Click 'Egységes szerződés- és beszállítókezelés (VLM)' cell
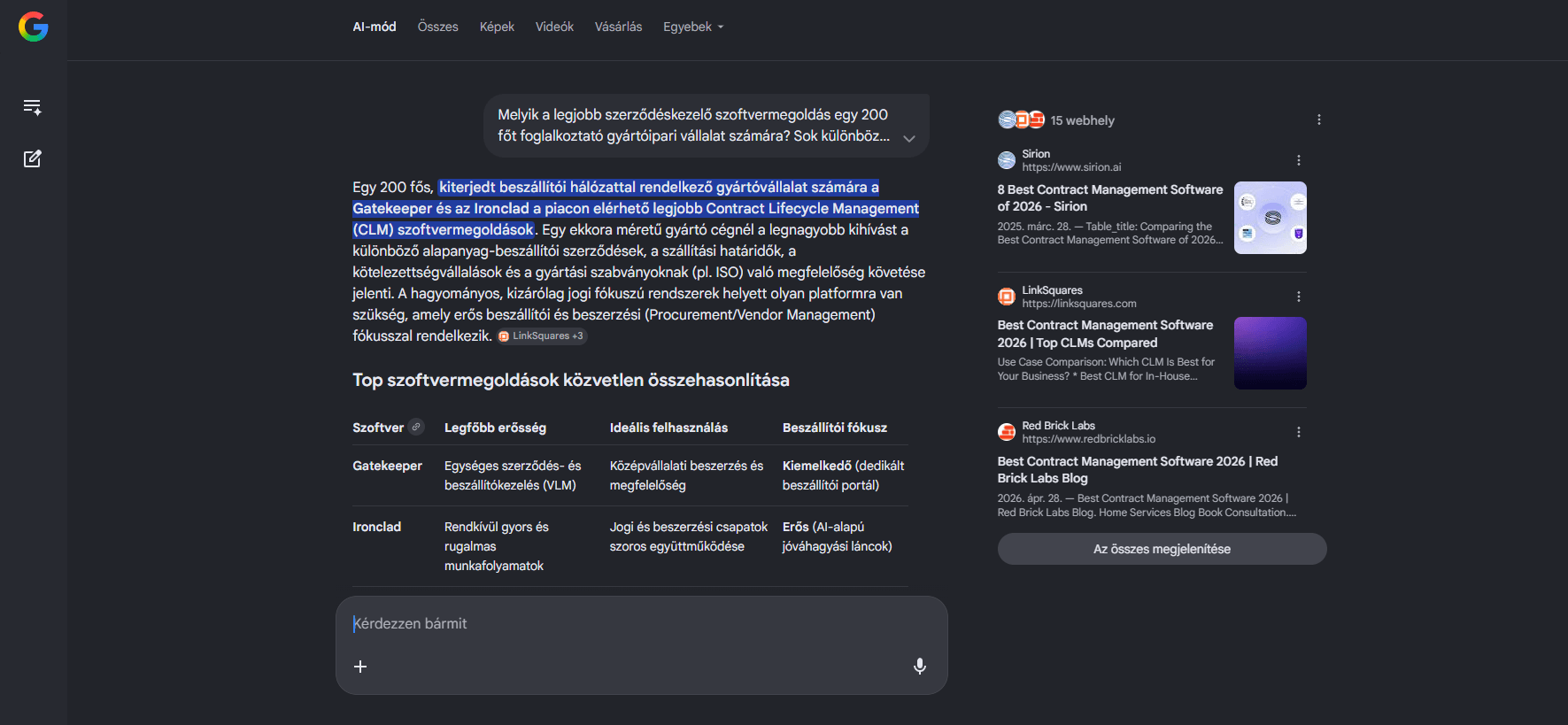The height and width of the screenshot is (725, 1568). pos(513,475)
